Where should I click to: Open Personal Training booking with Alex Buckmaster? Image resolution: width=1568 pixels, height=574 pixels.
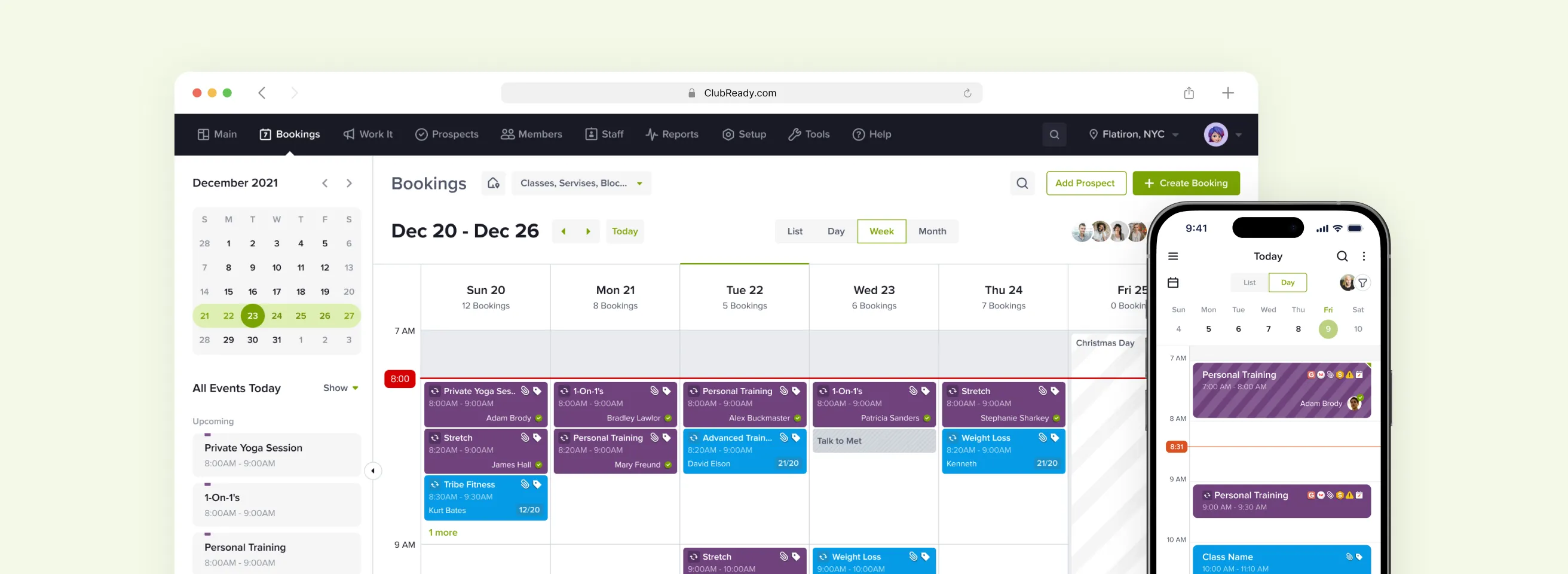[745, 405]
